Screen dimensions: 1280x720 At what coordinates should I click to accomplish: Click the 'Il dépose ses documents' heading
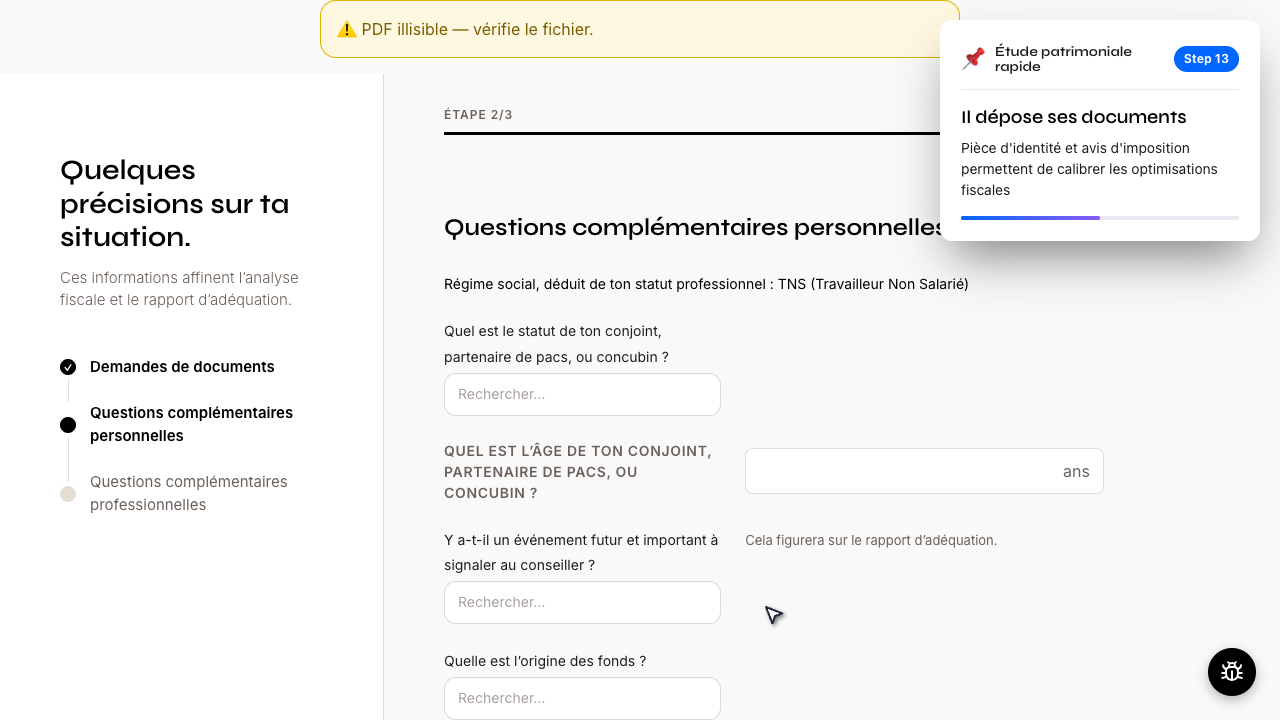(x=1074, y=117)
